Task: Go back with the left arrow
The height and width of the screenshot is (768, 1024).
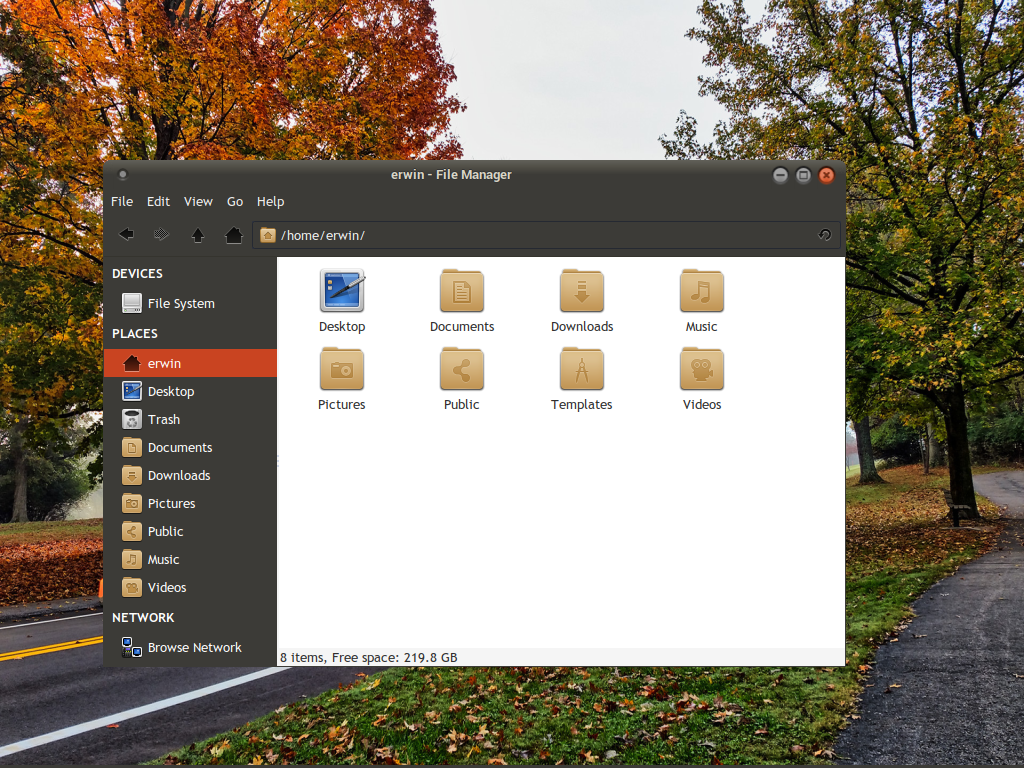Action: 127,234
